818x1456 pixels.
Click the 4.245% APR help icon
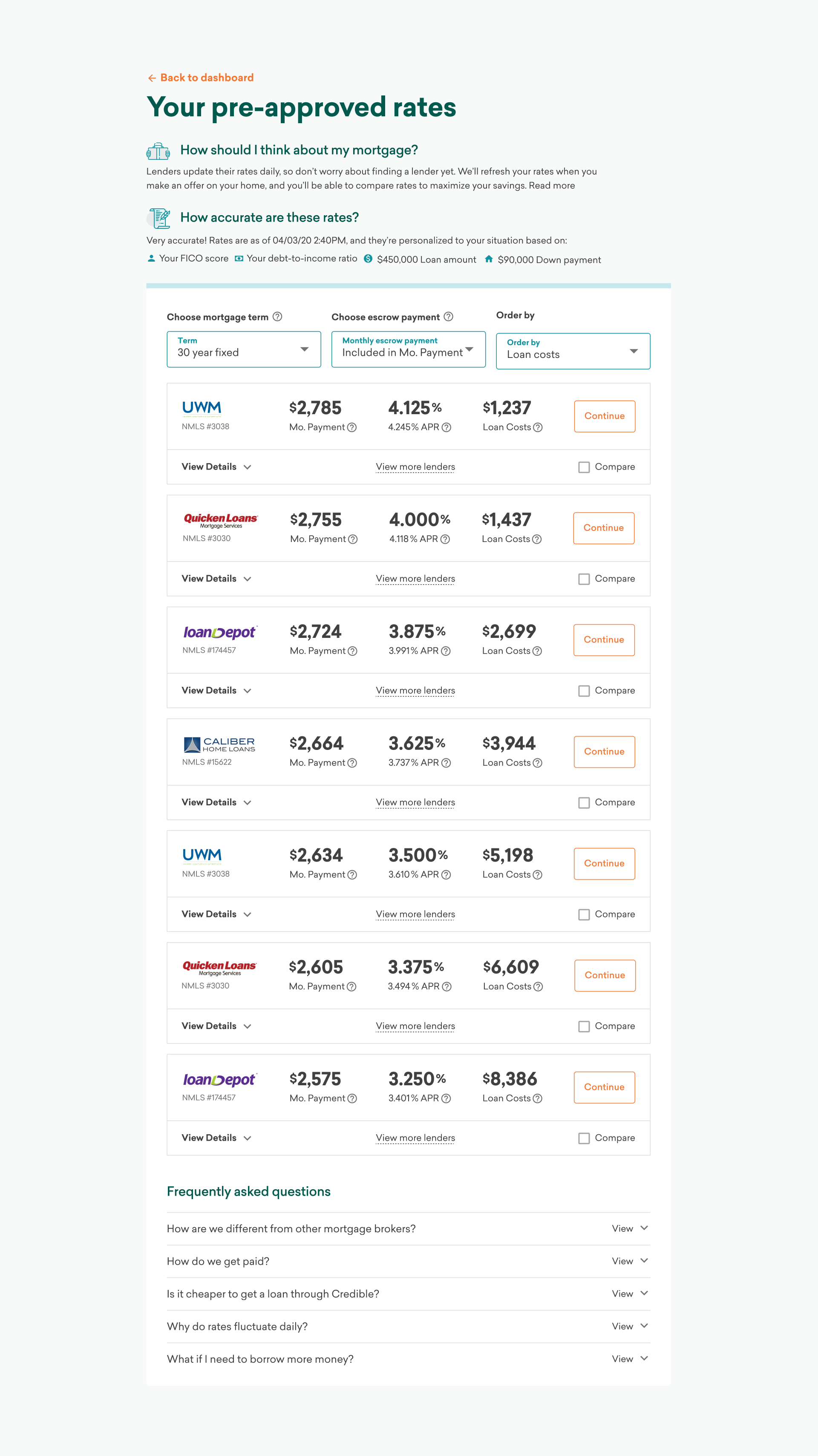click(x=446, y=427)
